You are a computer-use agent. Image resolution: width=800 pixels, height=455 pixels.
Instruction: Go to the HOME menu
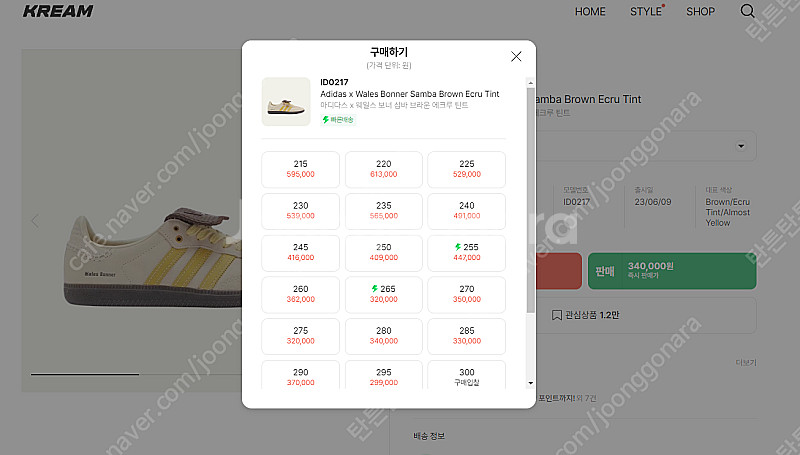coord(590,11)
